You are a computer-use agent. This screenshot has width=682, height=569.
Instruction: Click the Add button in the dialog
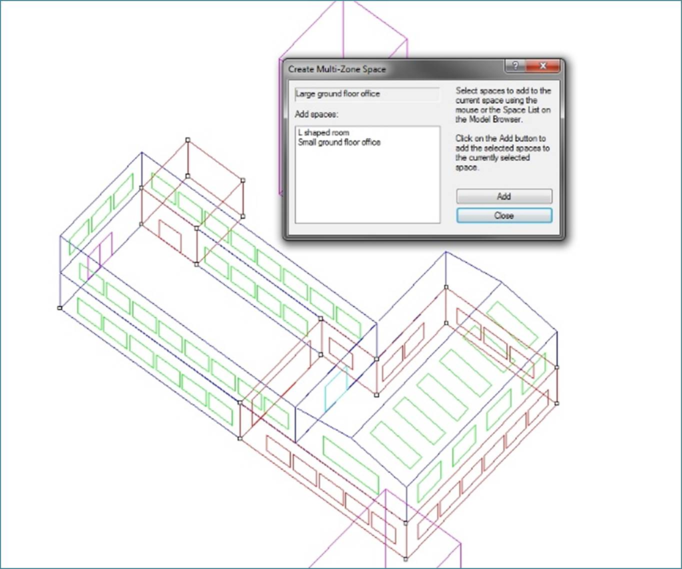[x=504, y=197]
